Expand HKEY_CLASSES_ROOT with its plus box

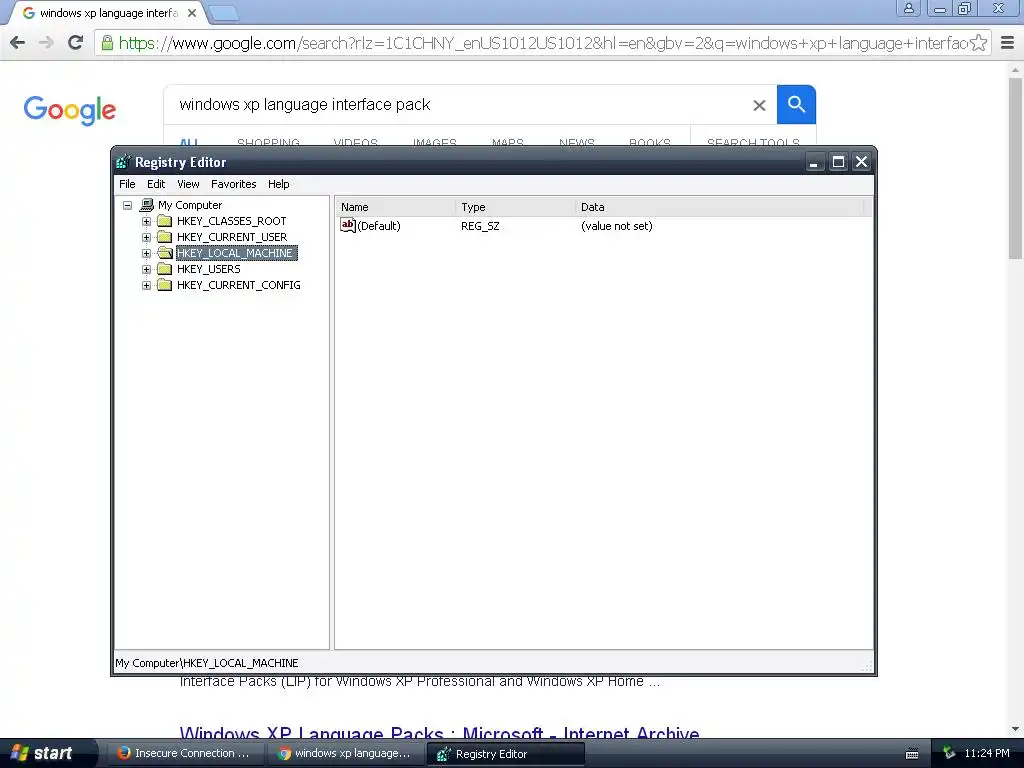tap(146, 221)
